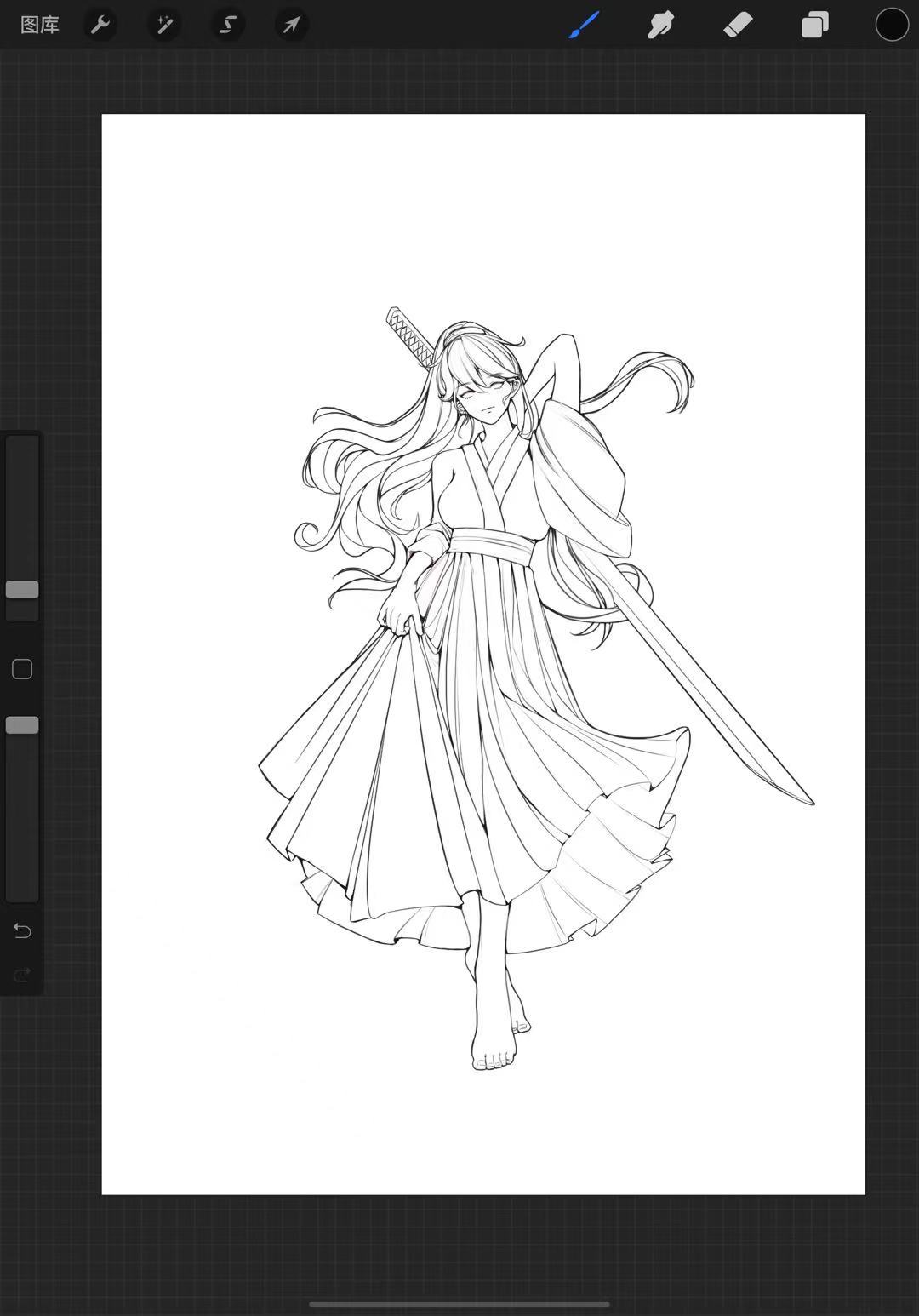Select the Eraser tool

coord(738,25)
